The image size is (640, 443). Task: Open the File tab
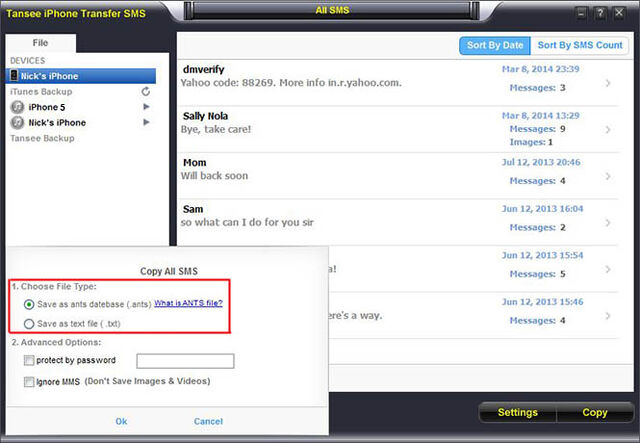(x=40, y=43)
